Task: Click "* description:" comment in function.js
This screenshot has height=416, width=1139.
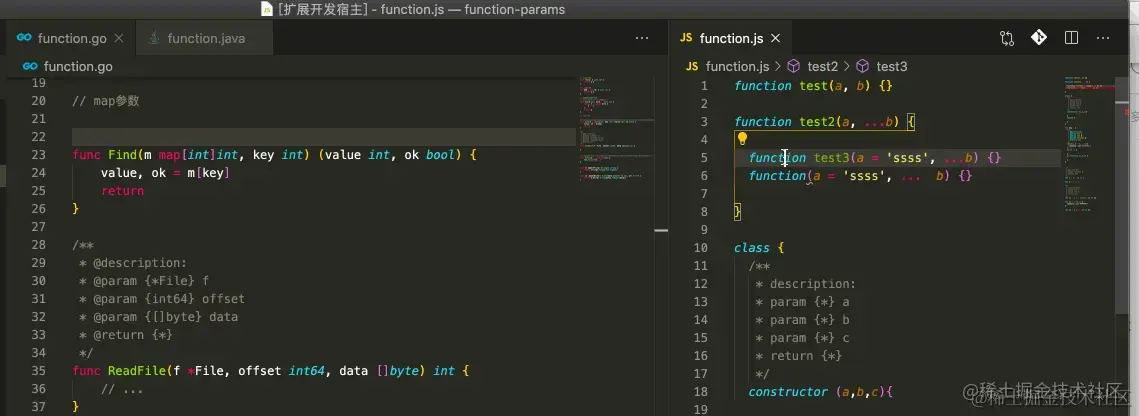Action: pyautogui.click(x=806, y=284)
